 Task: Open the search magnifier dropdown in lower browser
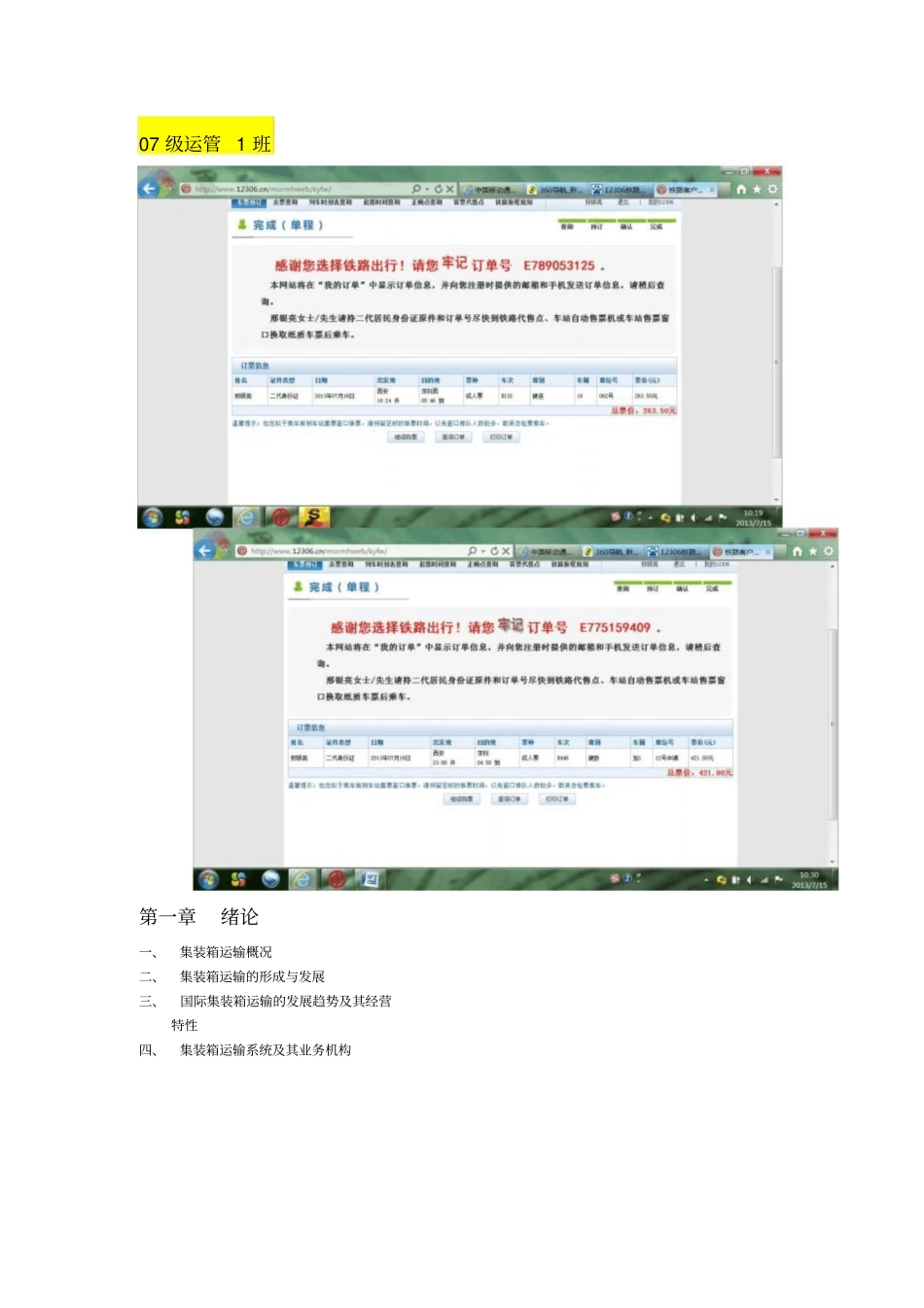(x=476, y=551)
